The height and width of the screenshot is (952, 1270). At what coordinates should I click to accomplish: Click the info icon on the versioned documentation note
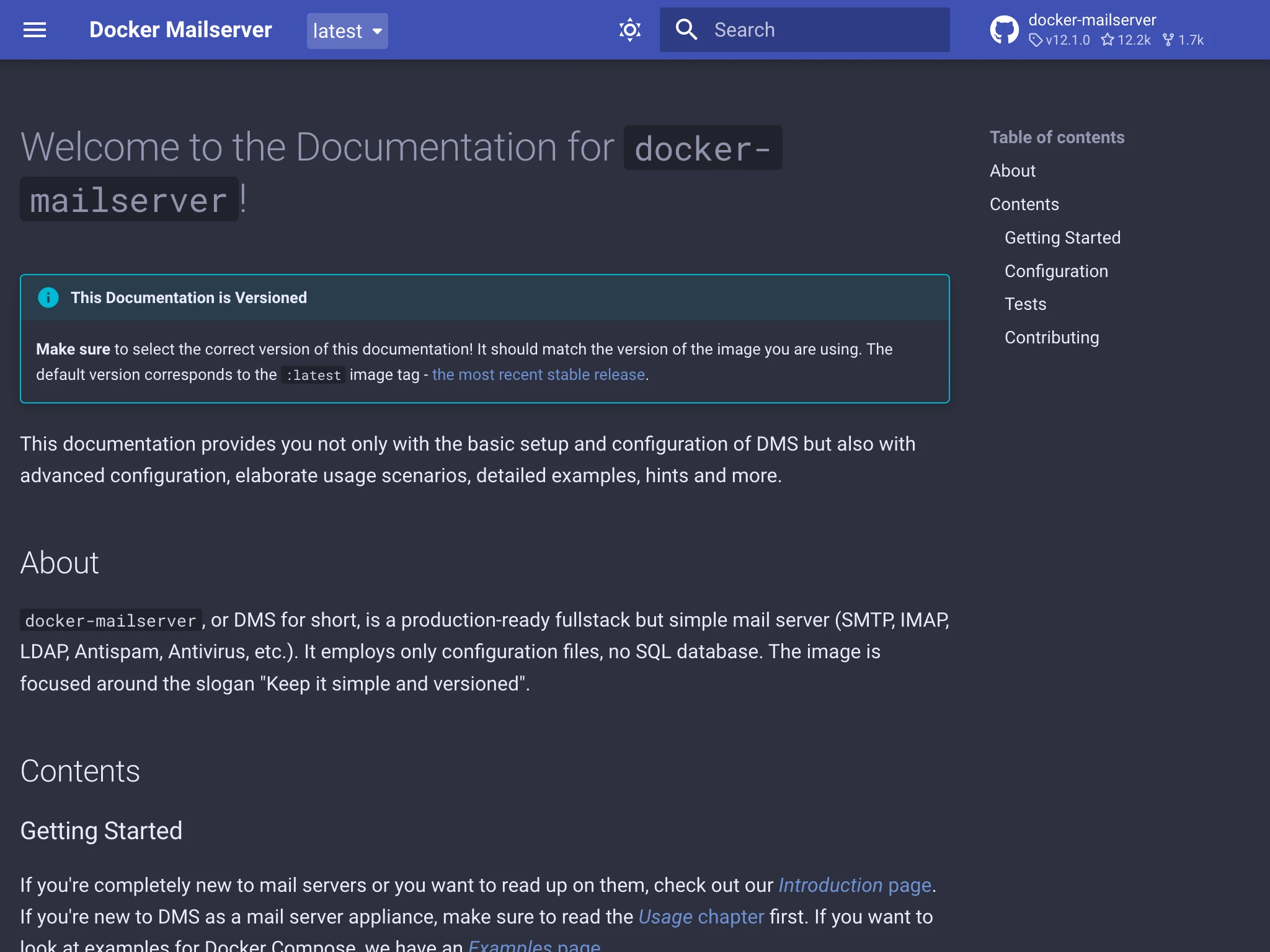pos(48,297)
